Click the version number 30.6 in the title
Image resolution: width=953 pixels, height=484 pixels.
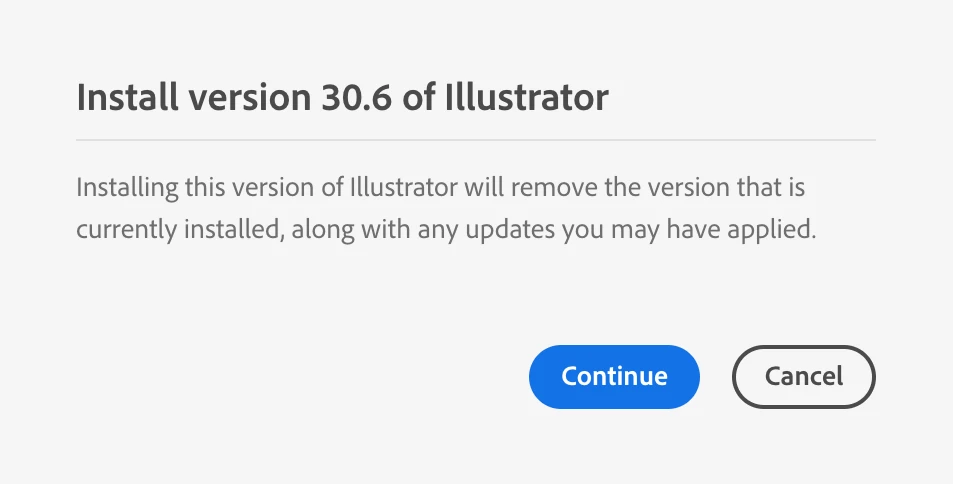tap(356, 97)
